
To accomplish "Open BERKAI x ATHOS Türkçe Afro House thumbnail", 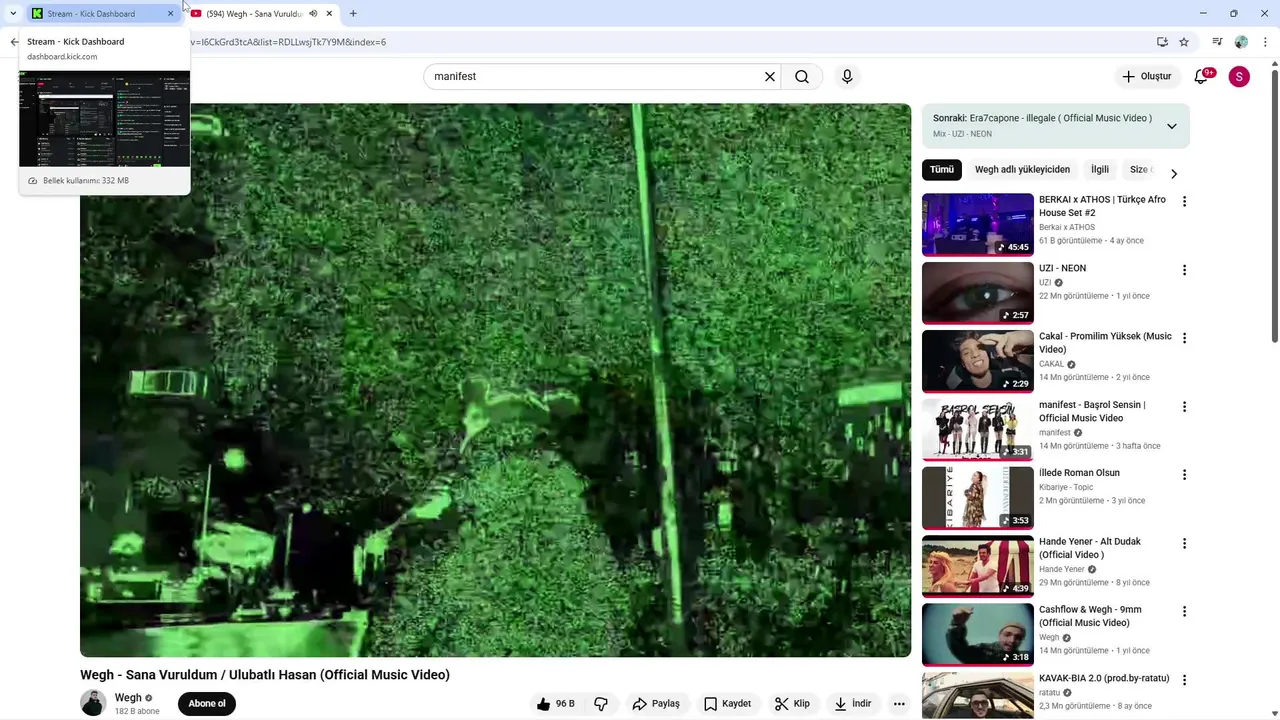I will 977,225.
